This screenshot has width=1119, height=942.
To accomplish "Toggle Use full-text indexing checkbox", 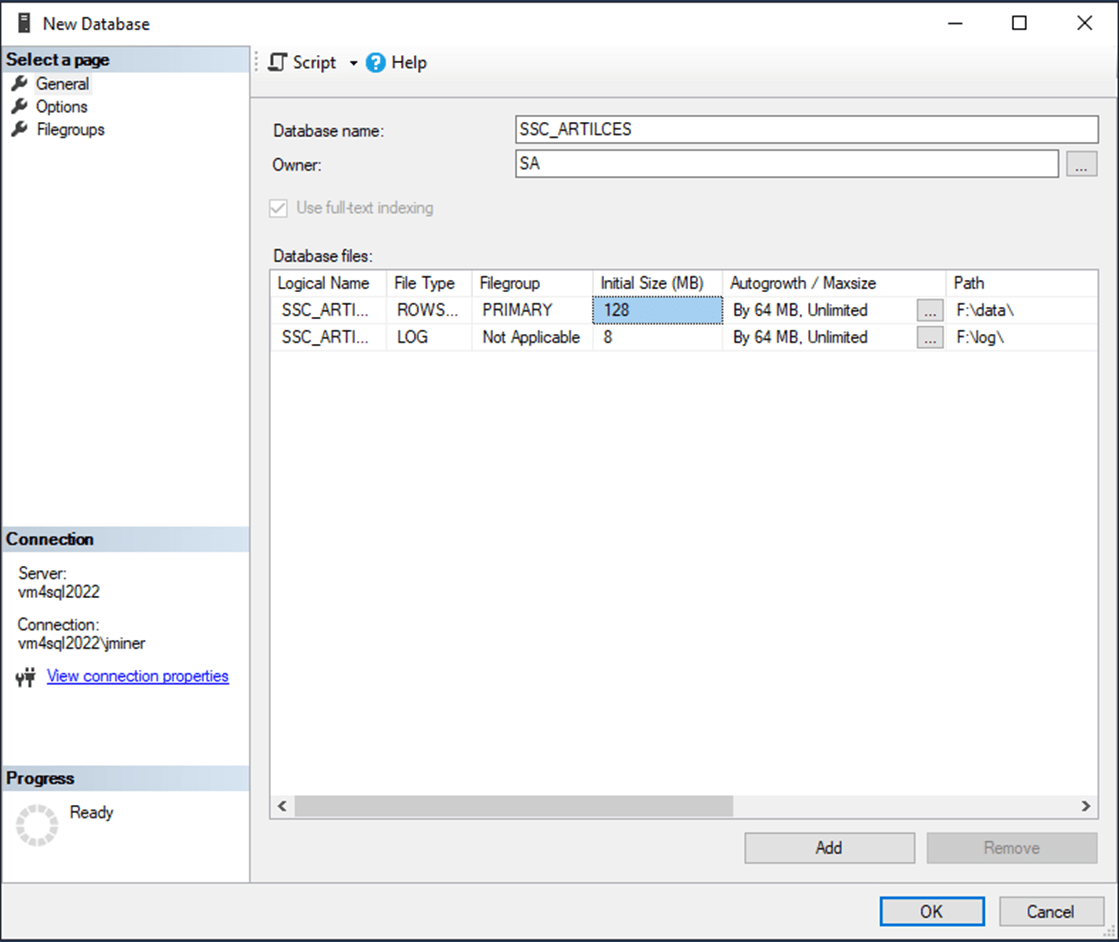I will [x=278, y=208].
